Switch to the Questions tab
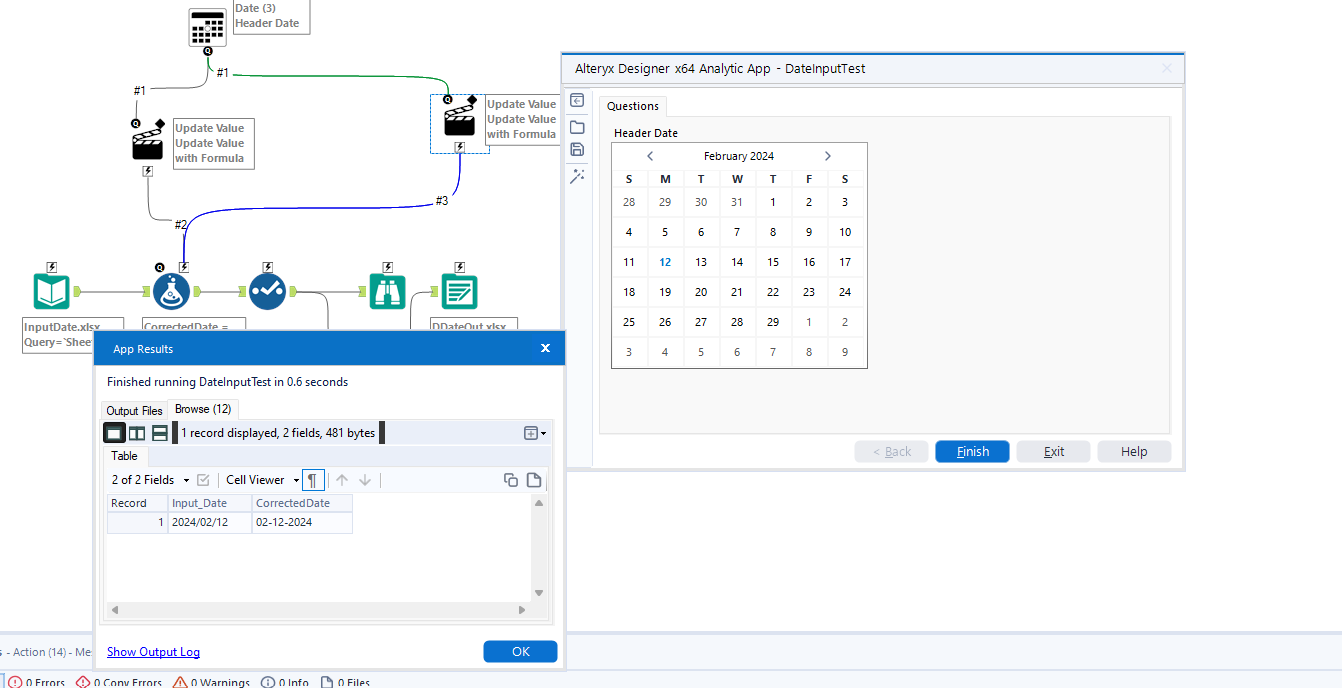Image resolution: width=1342 pixels, height=688 pixels. point(632,106)
